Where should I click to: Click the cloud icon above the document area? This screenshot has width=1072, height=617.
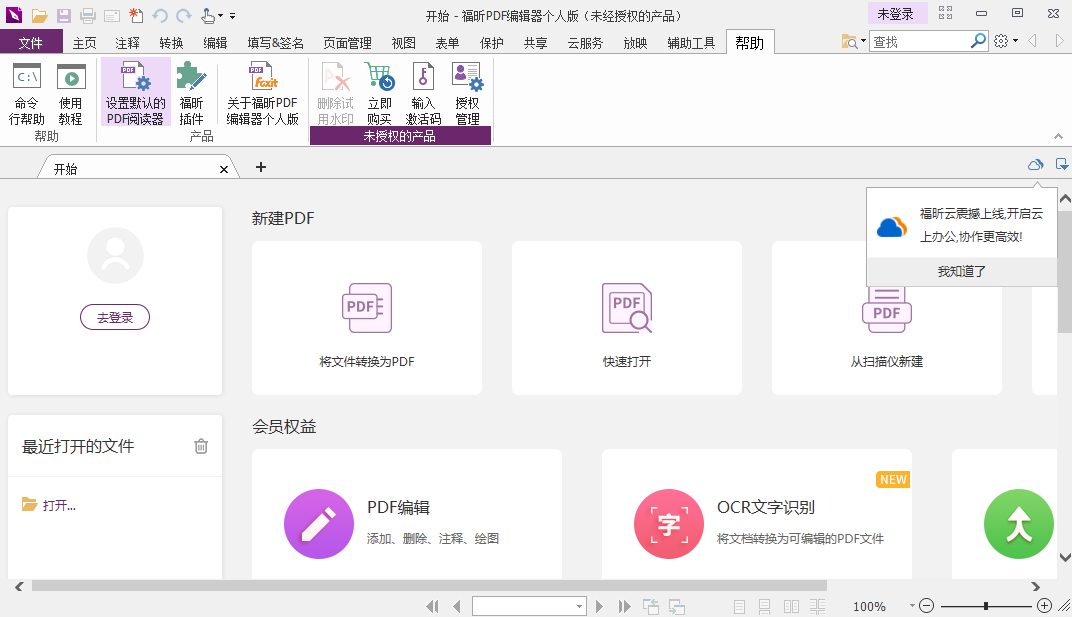coord(1035,164)
